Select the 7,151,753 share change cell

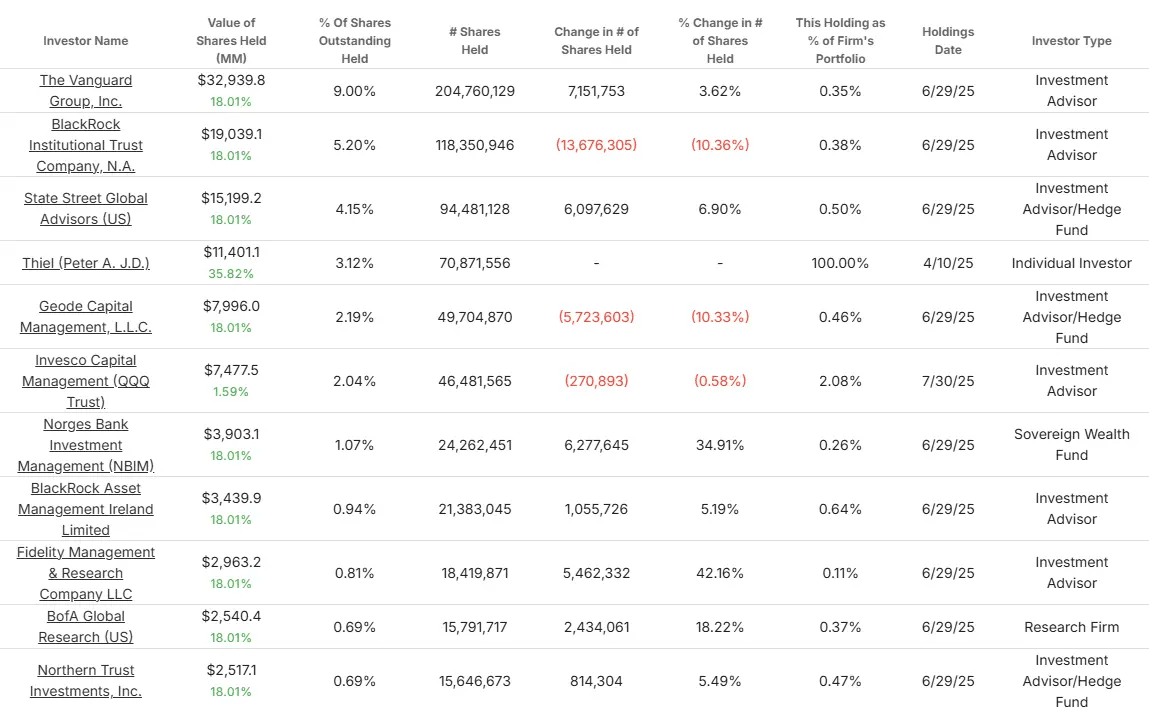pyautogui.click(x=596, y=91)
